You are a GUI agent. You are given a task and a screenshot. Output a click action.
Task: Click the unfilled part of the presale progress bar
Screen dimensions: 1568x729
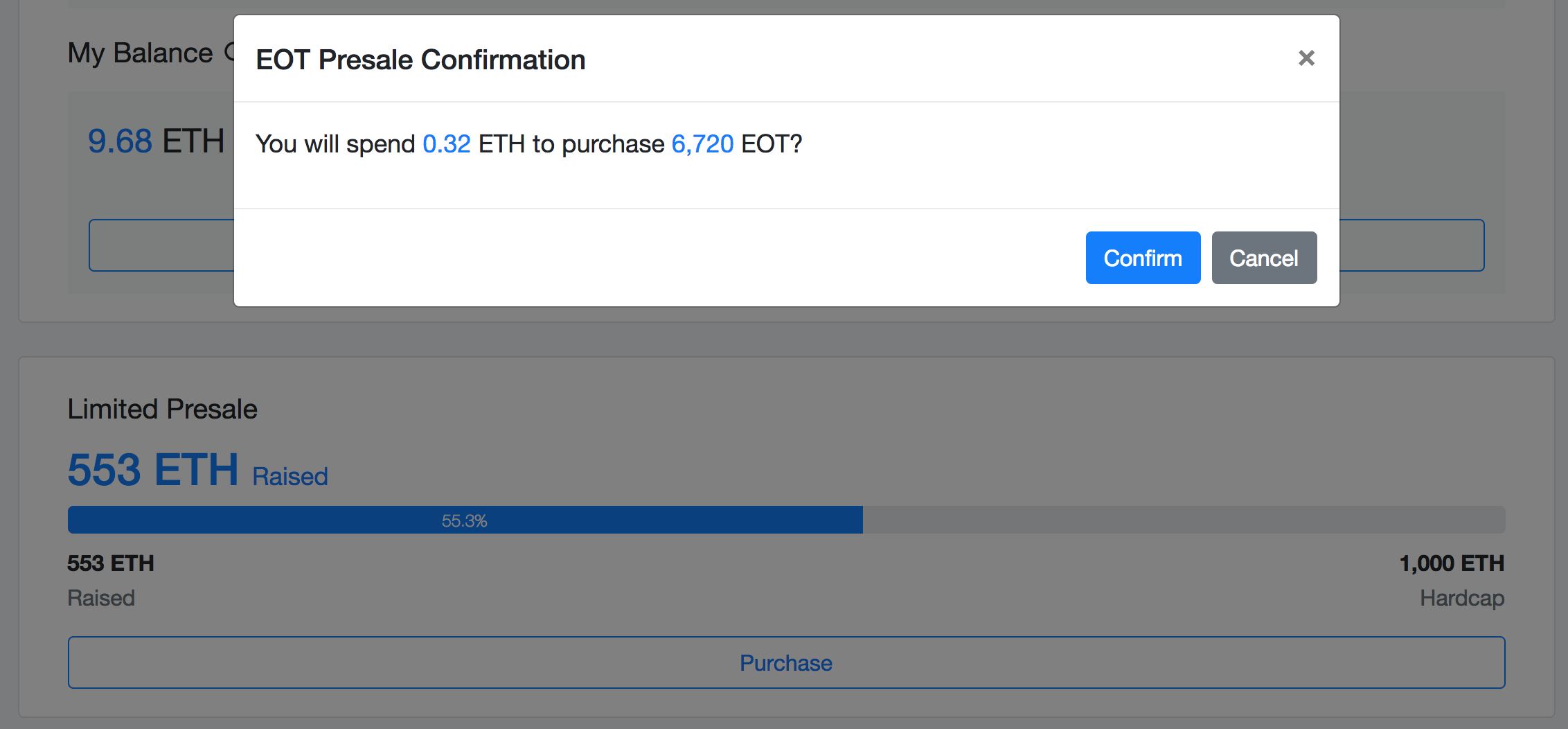tap(1177, 520)
